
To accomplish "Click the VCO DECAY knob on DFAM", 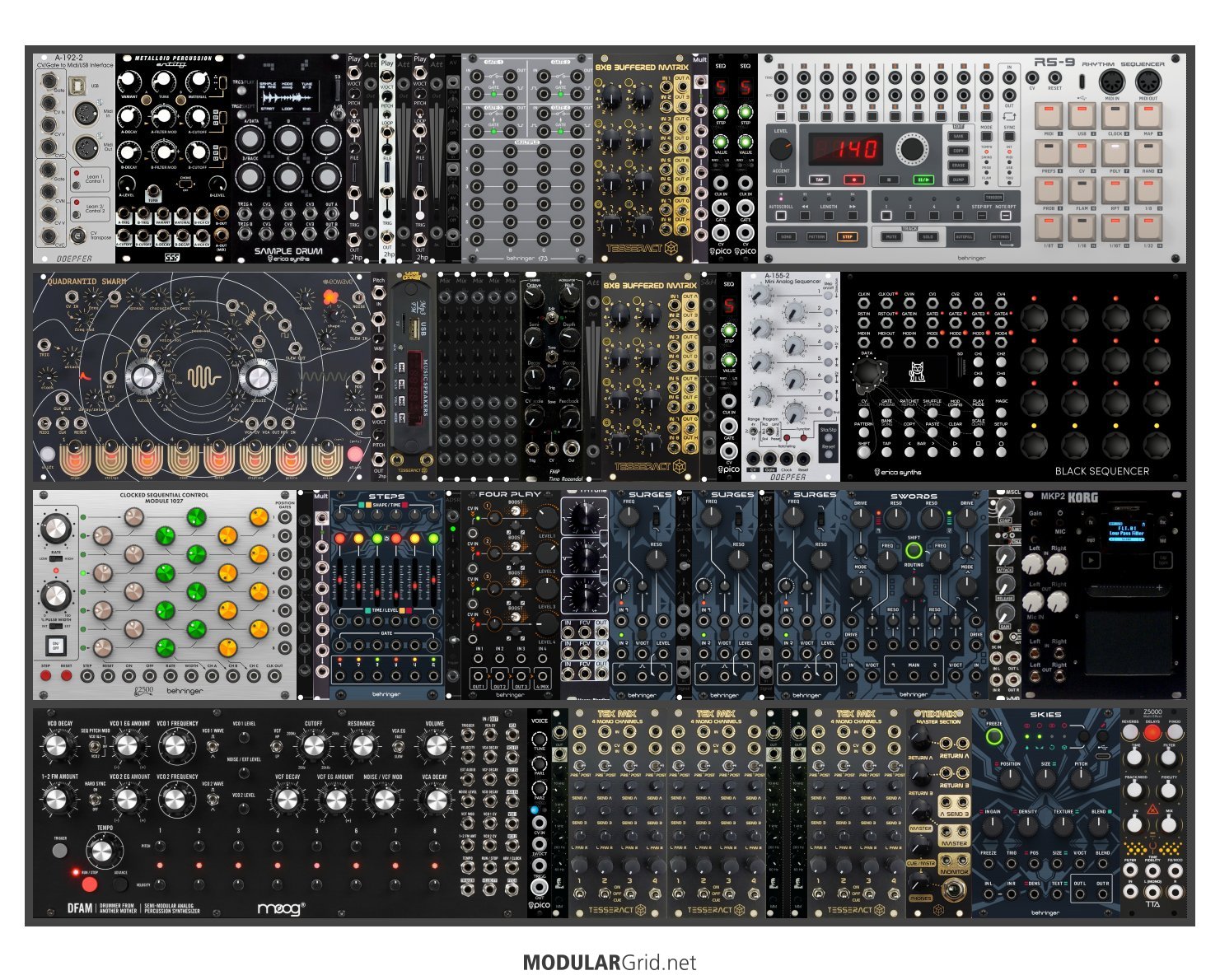I will [55, 746].
